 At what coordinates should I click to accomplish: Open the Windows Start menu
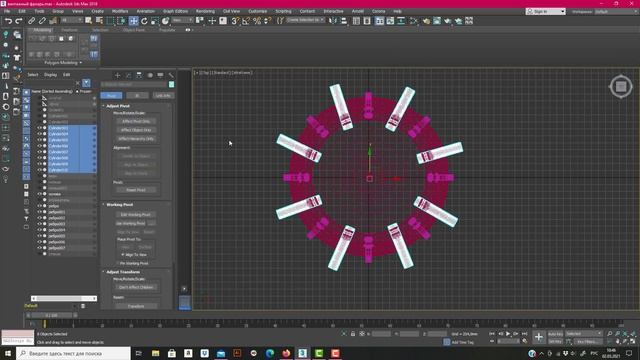click(x=8, y=353)
